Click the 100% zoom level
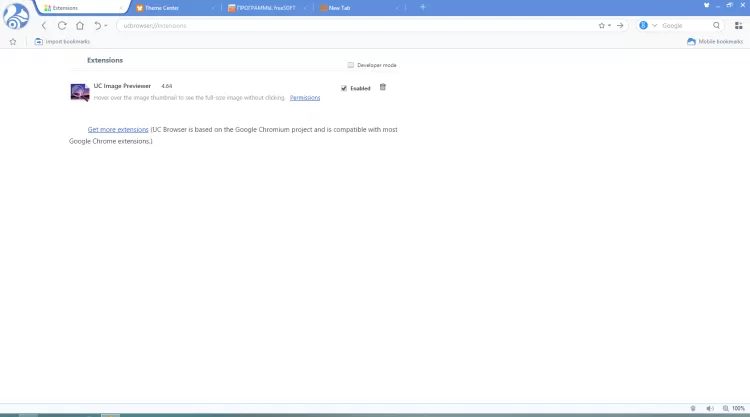Image resolution: width=750 pixels, height=417 pixels. tap(738, 408)
